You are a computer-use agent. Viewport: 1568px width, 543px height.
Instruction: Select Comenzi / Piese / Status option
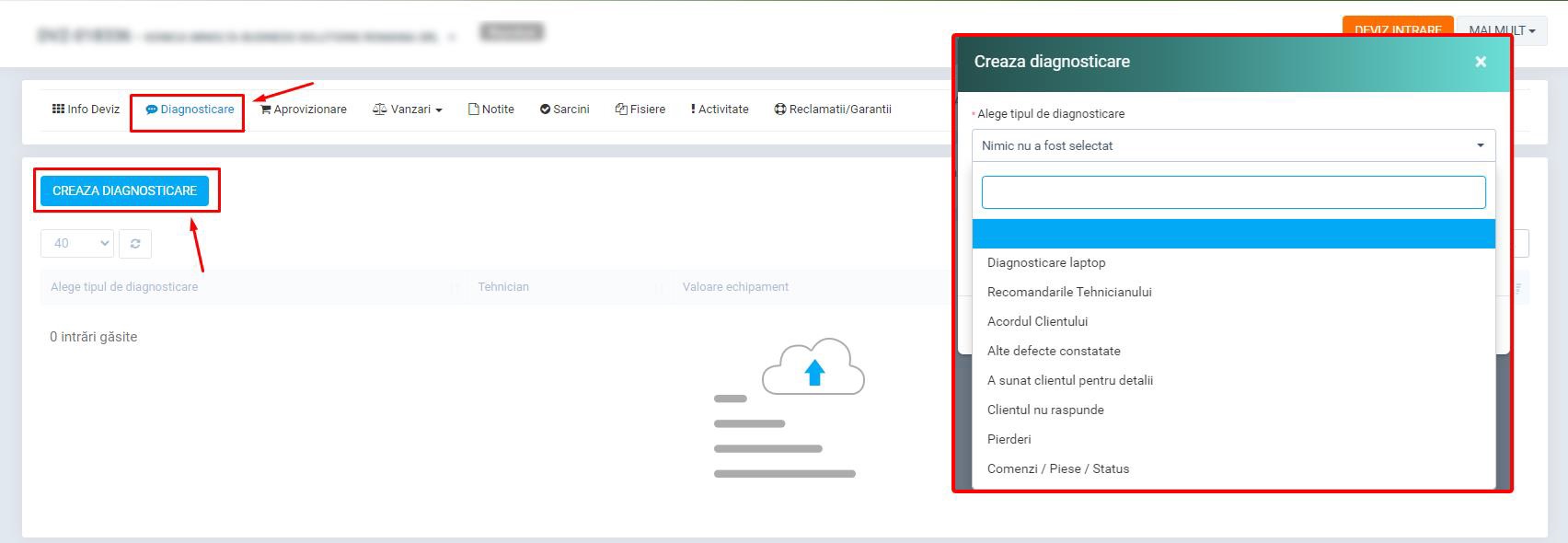click(1057, 468)
